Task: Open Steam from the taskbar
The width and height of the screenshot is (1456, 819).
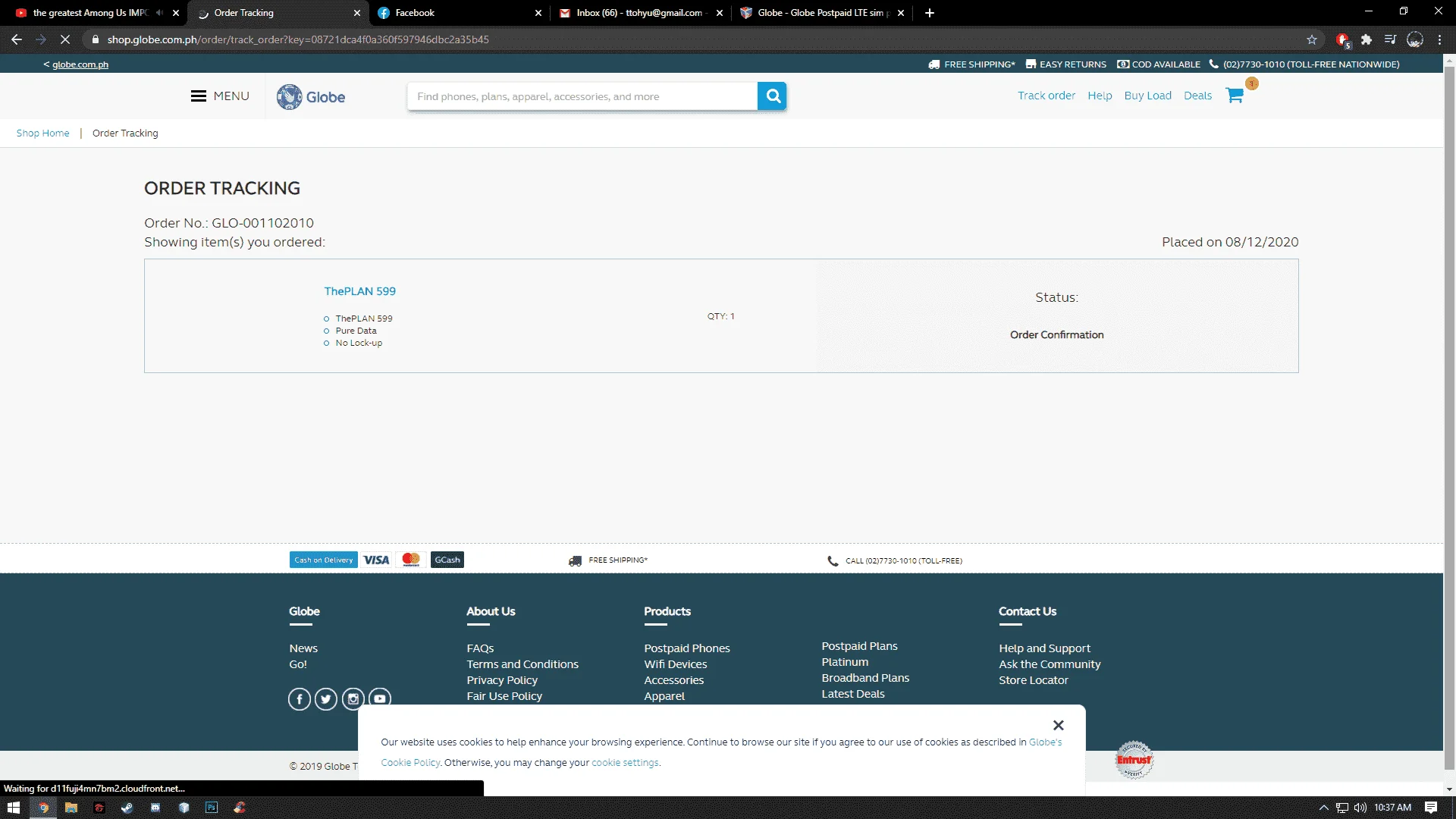Action: click(127, 808)
